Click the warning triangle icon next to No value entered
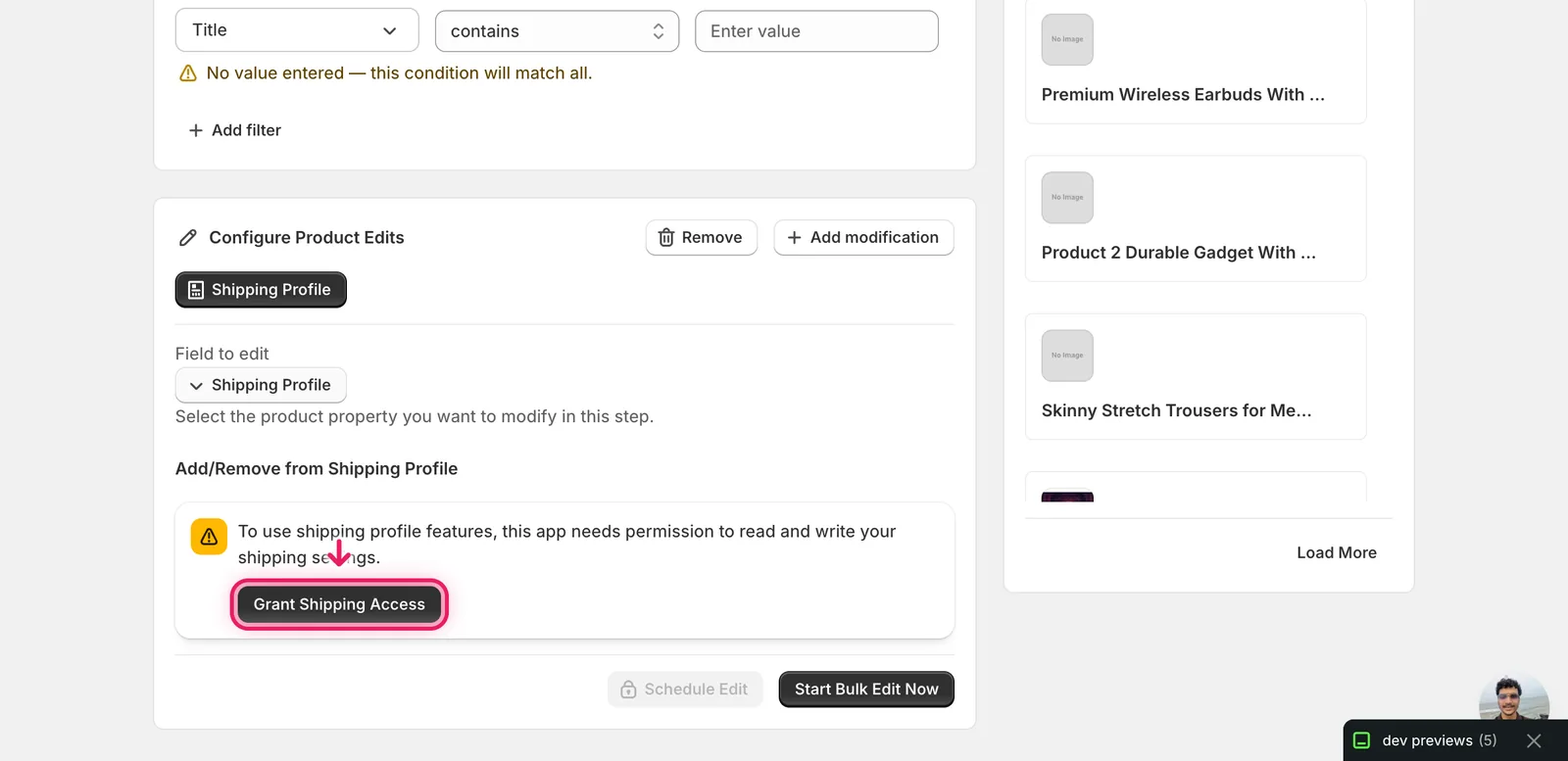Viewport: 1568px width, 761px height. [x=188, y=73]
